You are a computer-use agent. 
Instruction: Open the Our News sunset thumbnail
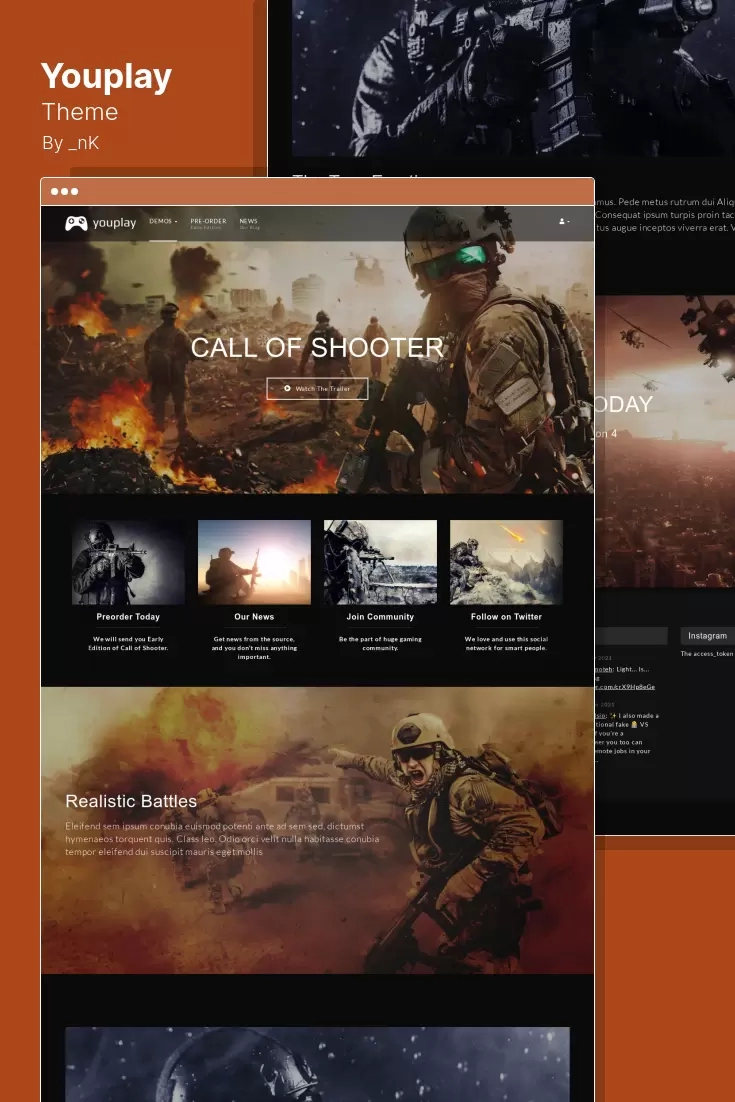pyautogui.click(x=254, y=562)
